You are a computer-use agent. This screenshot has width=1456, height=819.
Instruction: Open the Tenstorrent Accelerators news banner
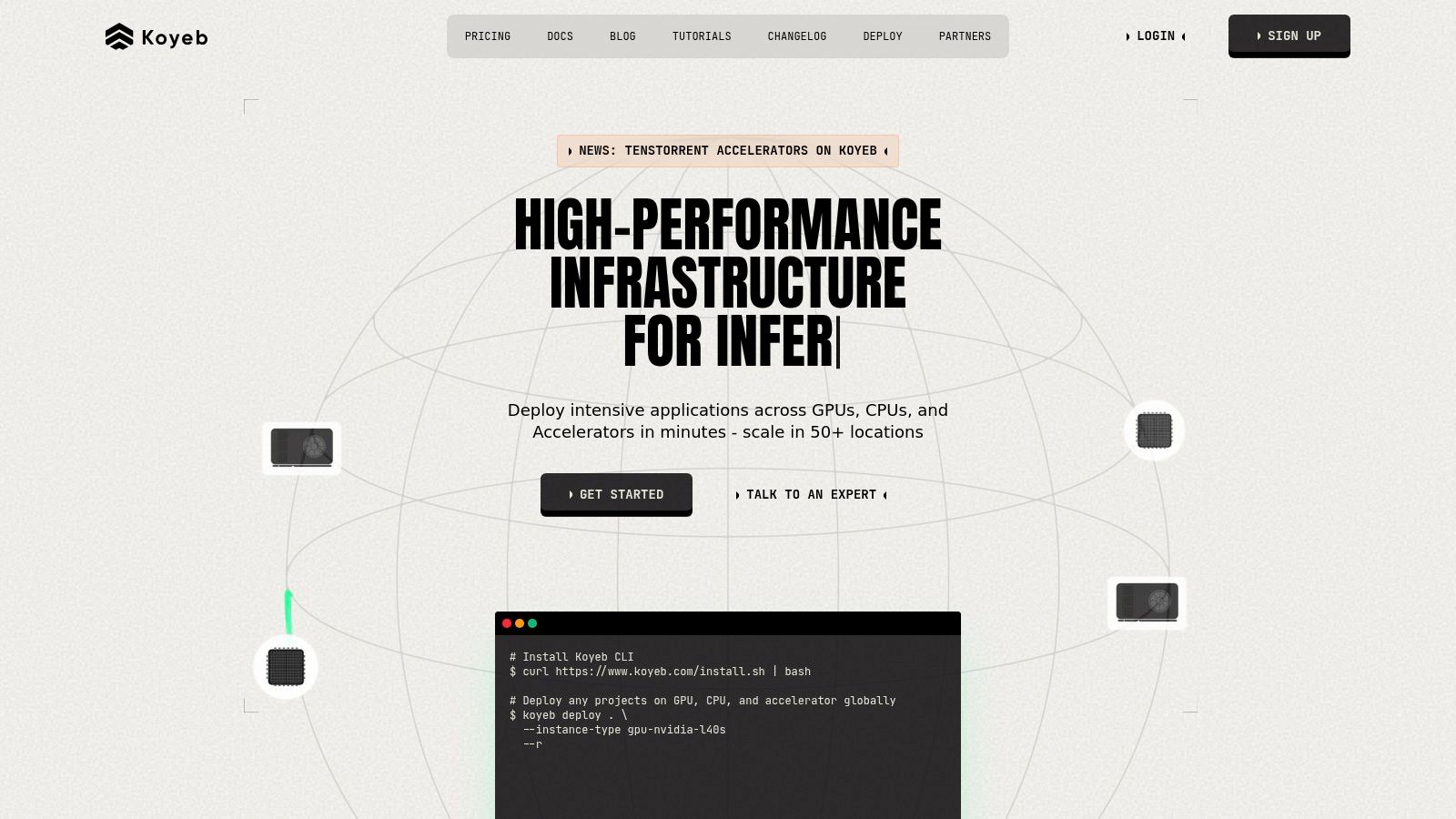[728, 151]
